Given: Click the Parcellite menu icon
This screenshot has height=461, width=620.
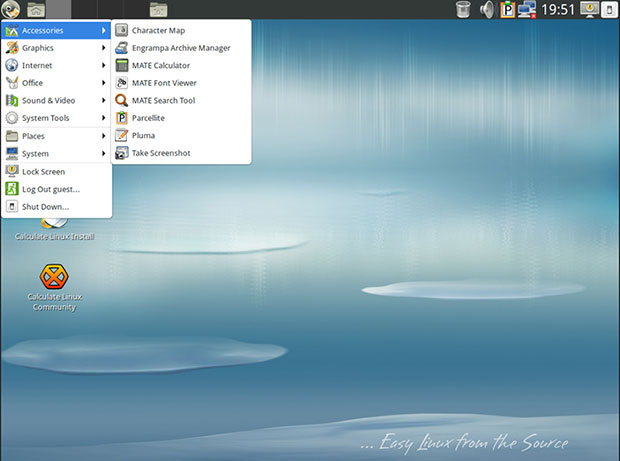Looking at the screenshot, I should (x=121, y=118).
